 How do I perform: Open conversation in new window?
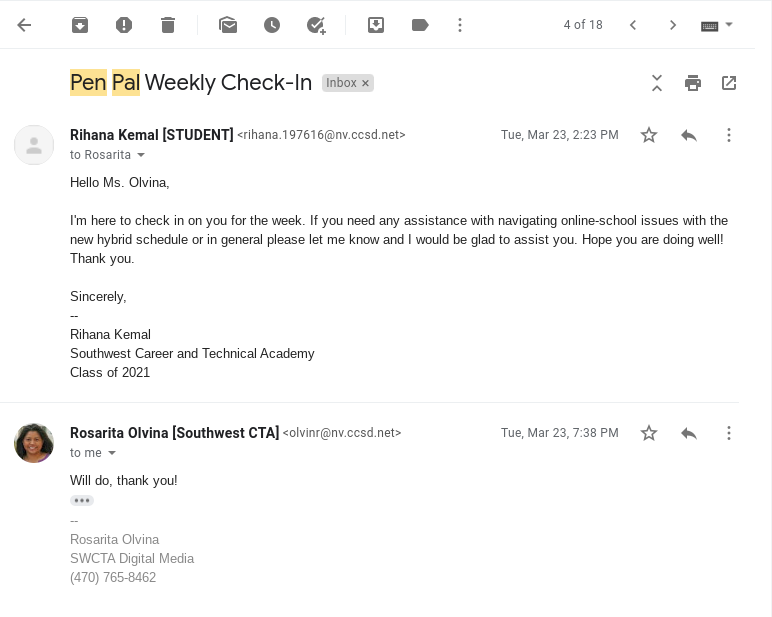(729, 83)
